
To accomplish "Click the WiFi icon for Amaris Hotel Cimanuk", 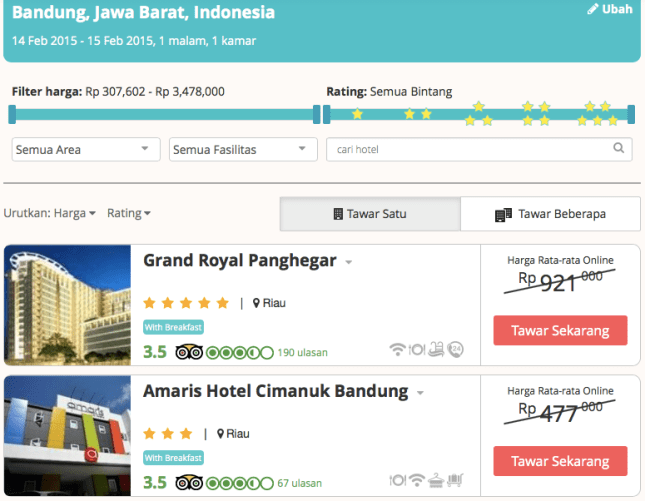I will 417,480.
